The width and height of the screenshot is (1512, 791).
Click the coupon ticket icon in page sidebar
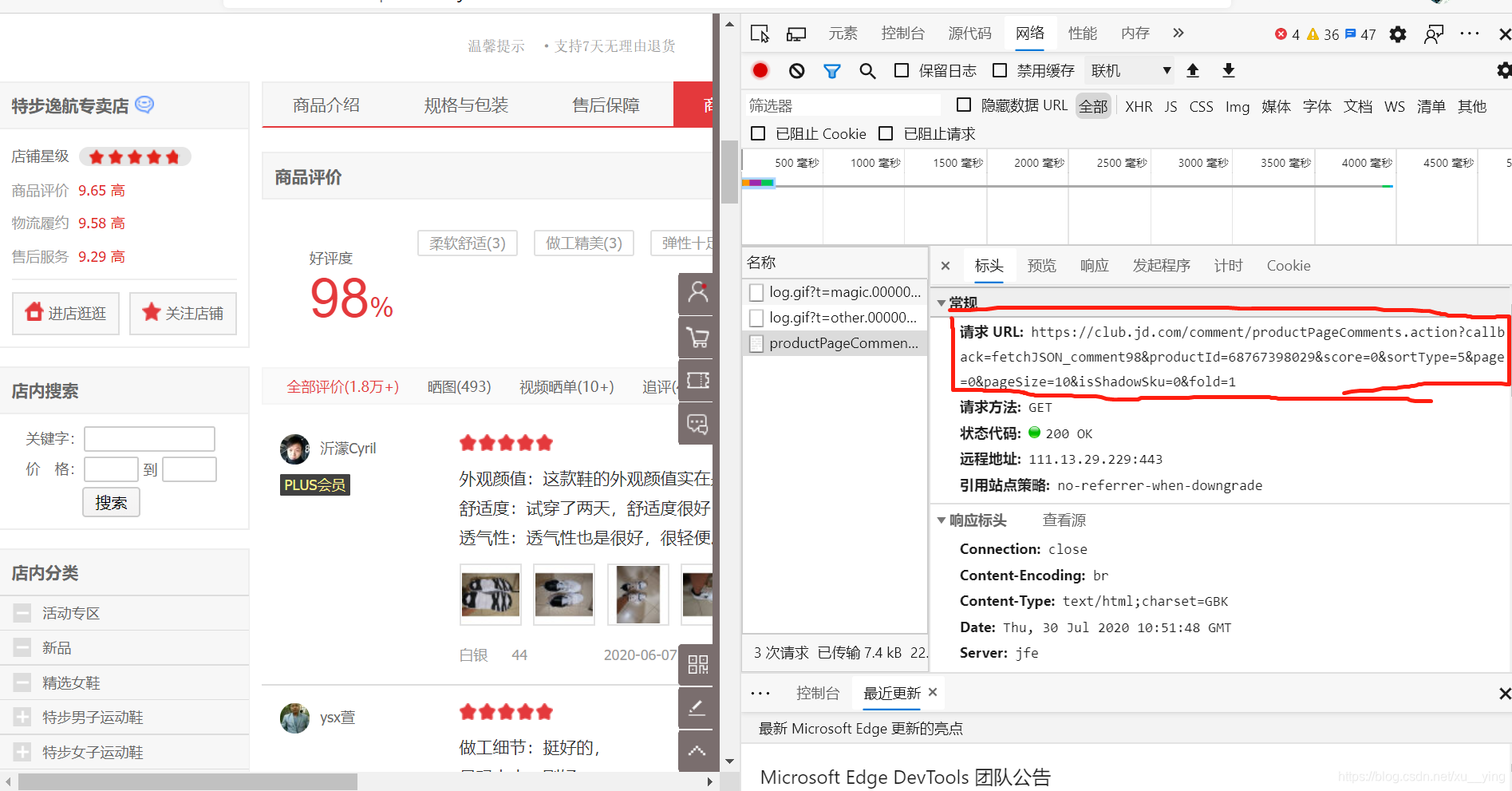(698, 381)
